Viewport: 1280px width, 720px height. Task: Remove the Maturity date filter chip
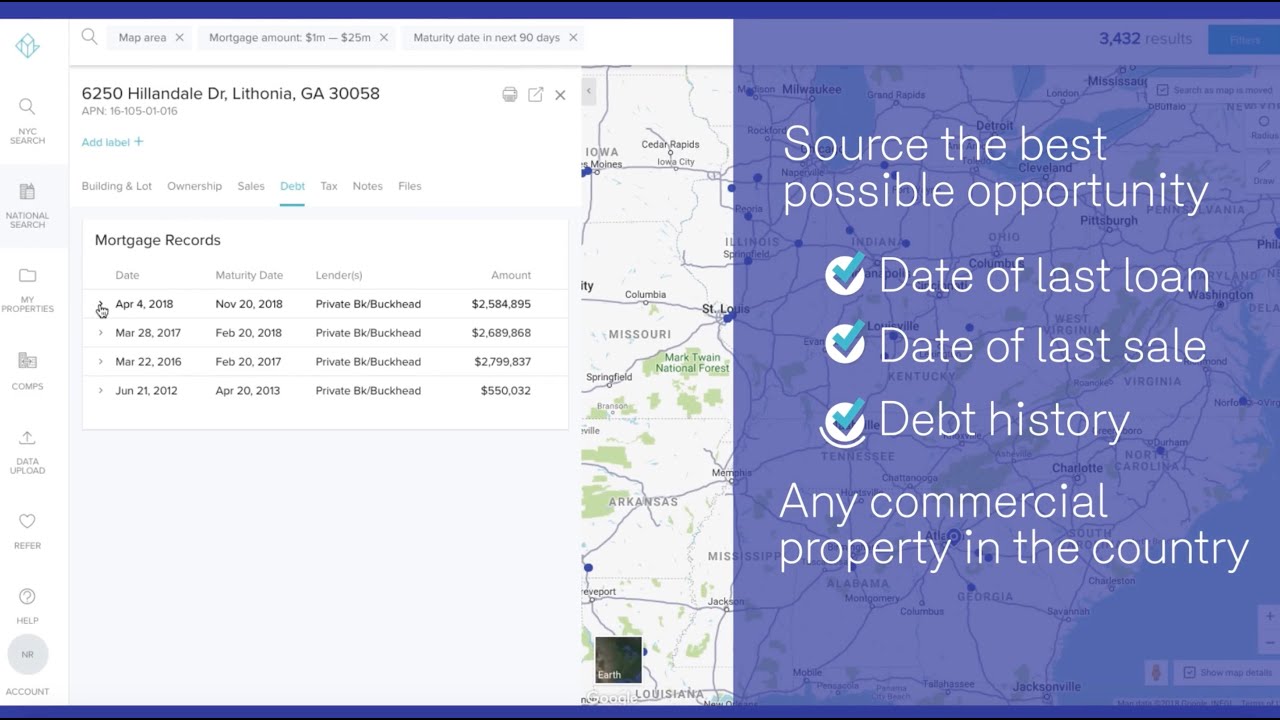pyautogui.click(x=573, y=38)
